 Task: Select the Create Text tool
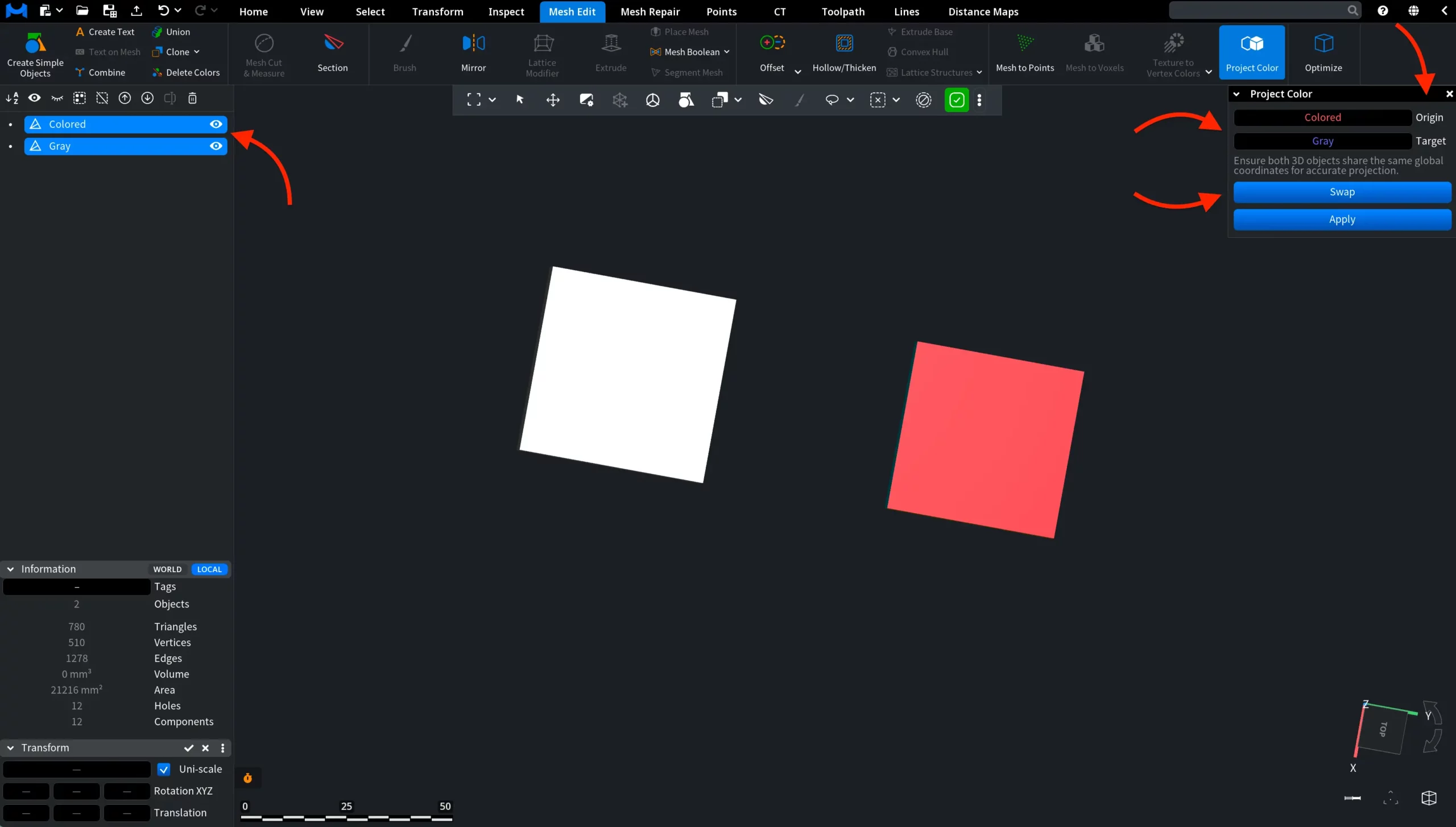(x=105, y=32)
